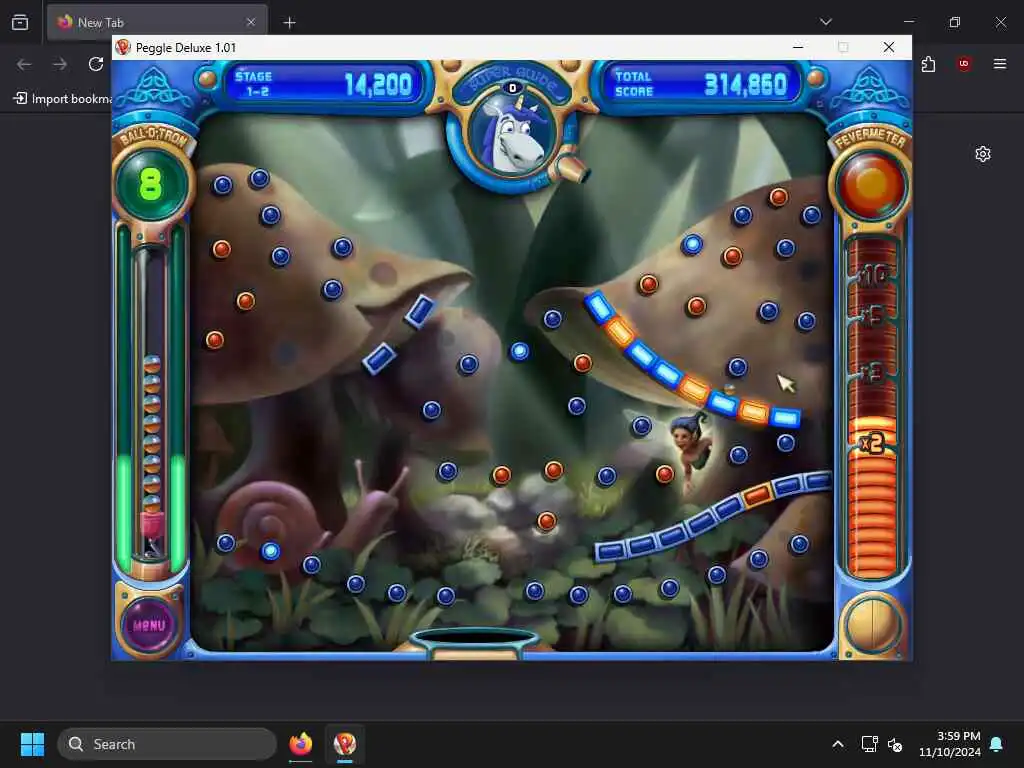Open Firefox View from the tab bar corner
1024x768 pixels.
pyautogui.click(x=20, y=22)
